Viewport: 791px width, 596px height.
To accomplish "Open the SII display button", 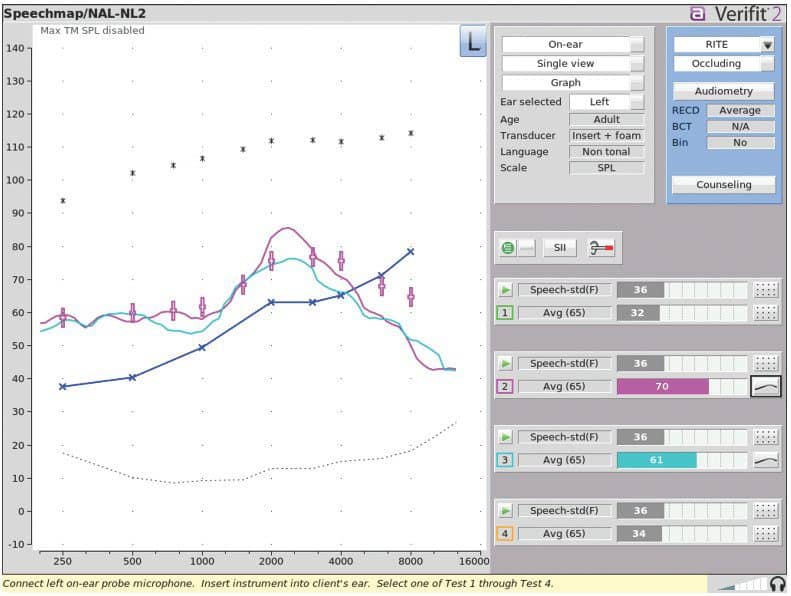I will tap(559, 248).
